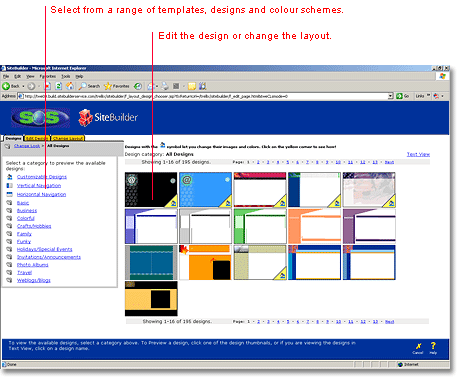Open the Weblogs/Blogs category link

[x=34, y=280]
